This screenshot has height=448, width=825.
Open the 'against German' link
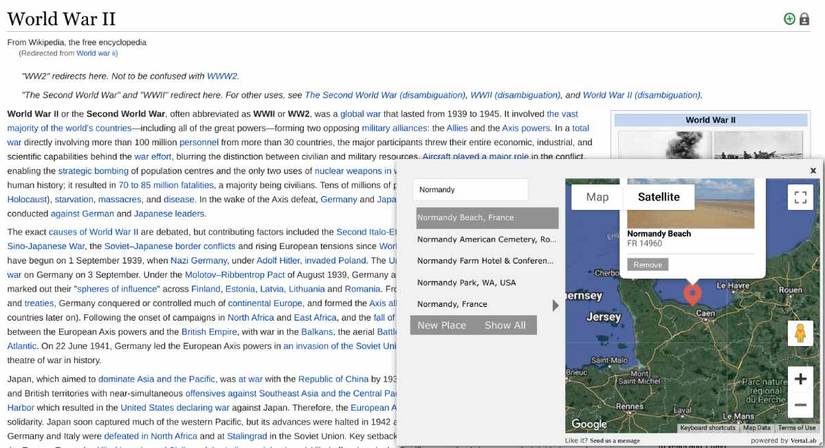coord(82,214)
